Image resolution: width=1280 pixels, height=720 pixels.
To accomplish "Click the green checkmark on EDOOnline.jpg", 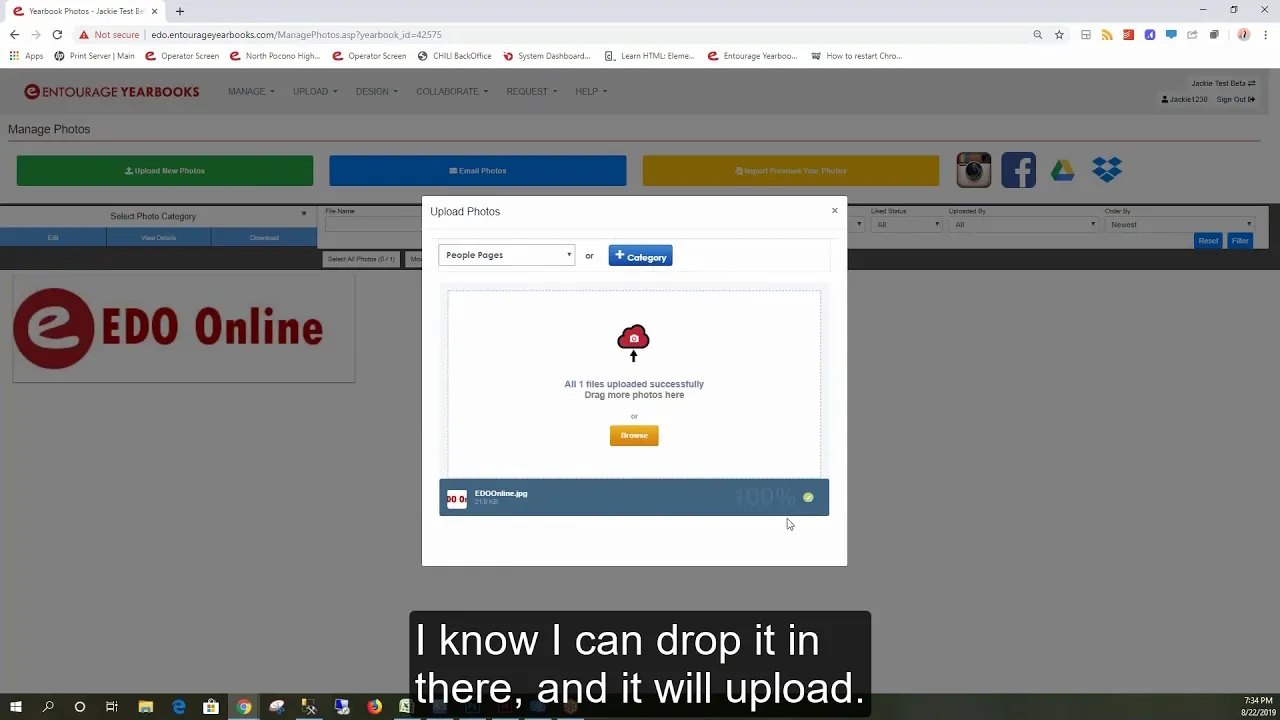I will pyautogui.click(x=808, y=497).
